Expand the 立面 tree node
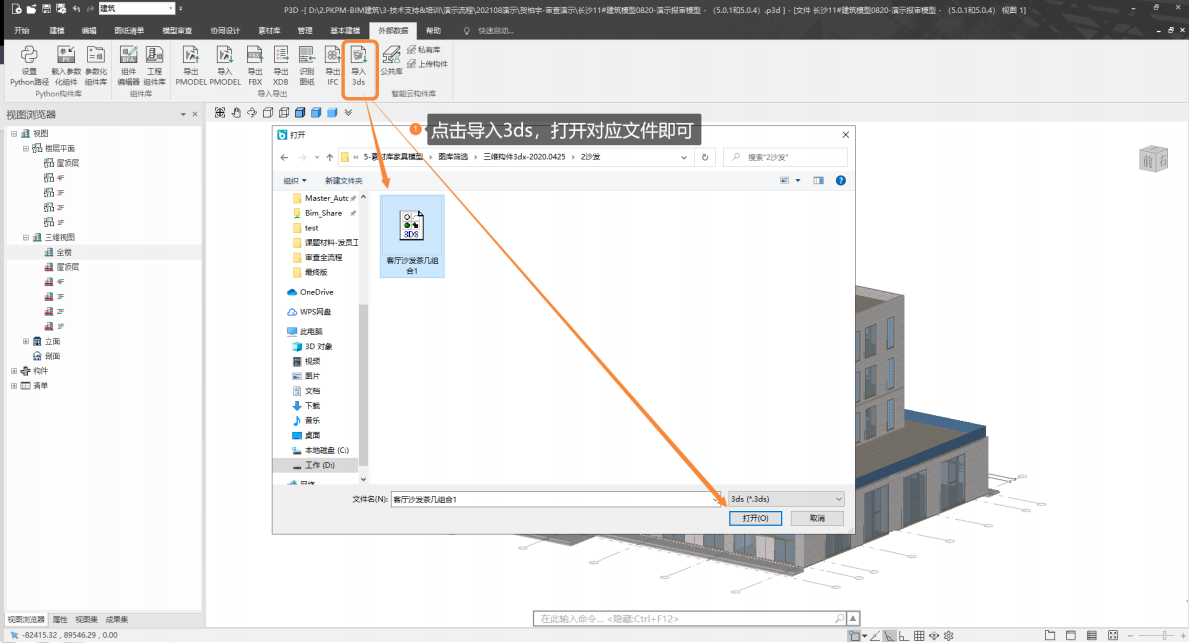The height and width of the screenshot is (643, 1189). 26,341
